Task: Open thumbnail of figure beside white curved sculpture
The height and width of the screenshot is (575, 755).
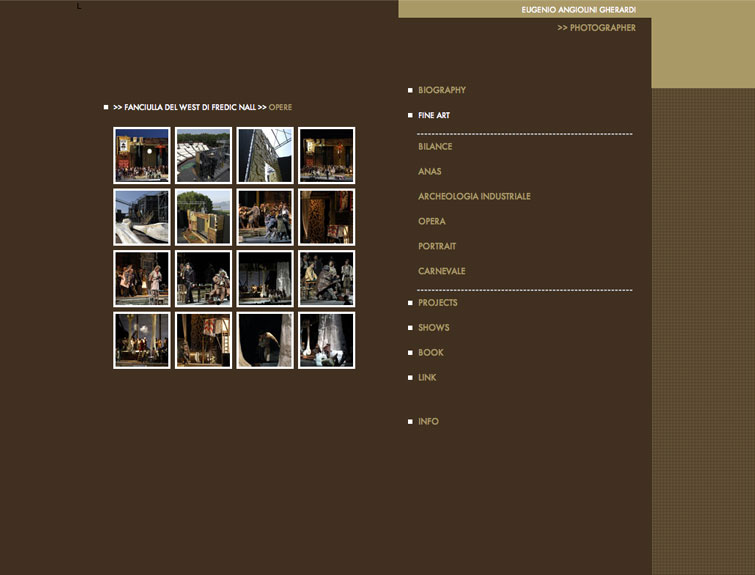Action: (265, 340)
